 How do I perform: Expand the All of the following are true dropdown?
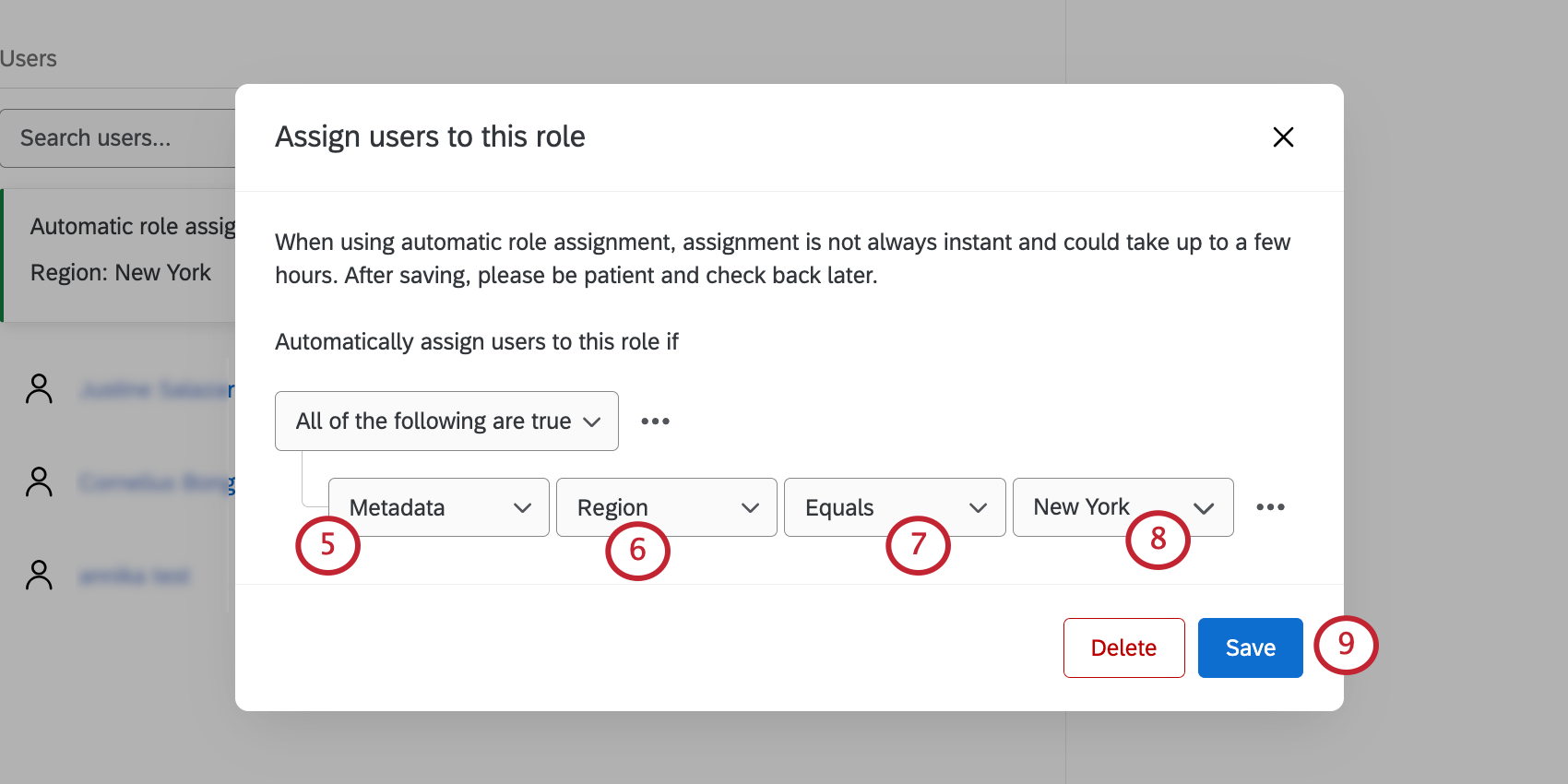click(x=446, y=422)
